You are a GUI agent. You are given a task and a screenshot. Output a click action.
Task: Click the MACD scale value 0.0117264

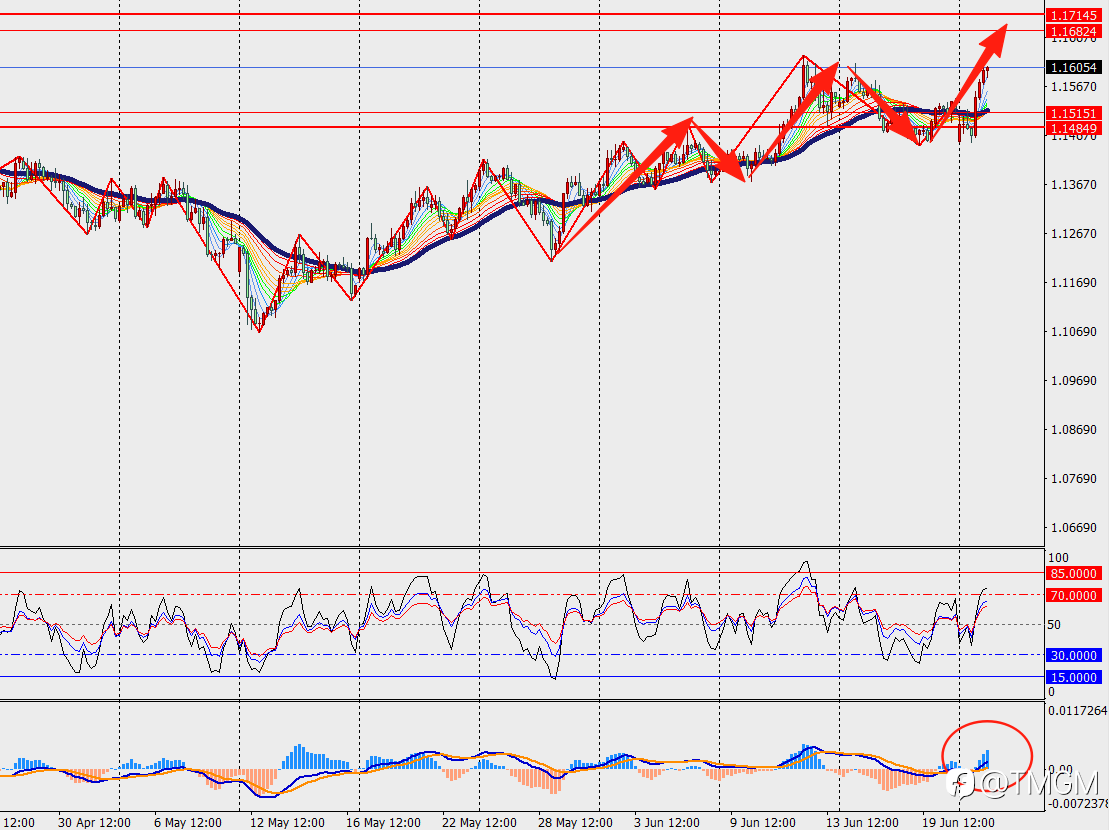(x=1078, y=710)
